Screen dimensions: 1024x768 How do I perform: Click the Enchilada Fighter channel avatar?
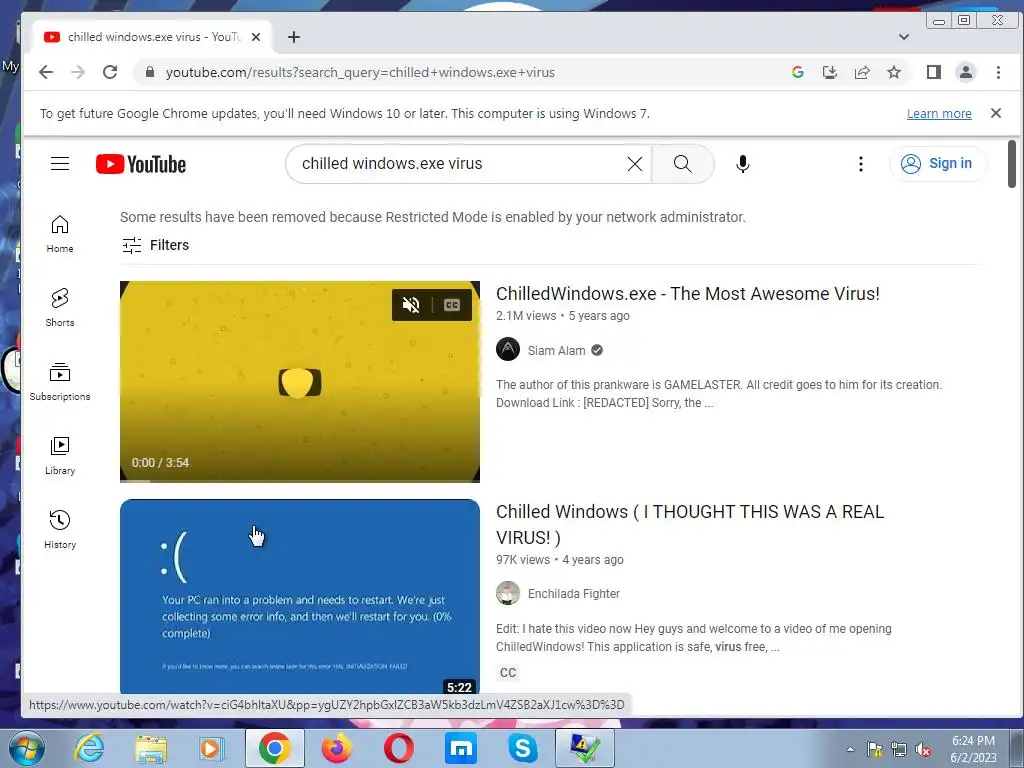click(508, 593)
